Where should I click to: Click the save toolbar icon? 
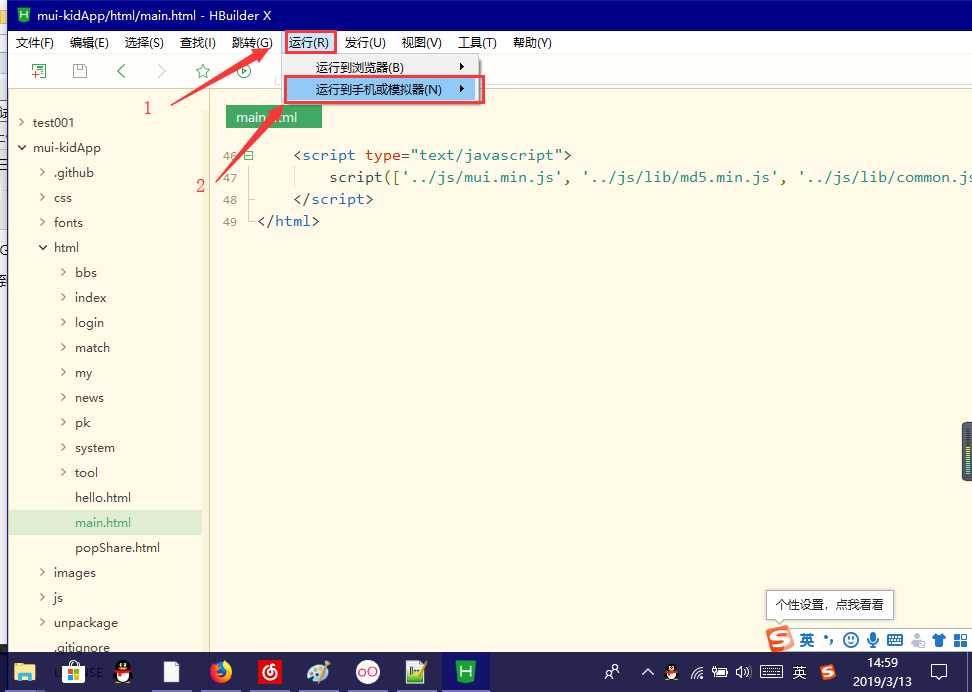80,71
